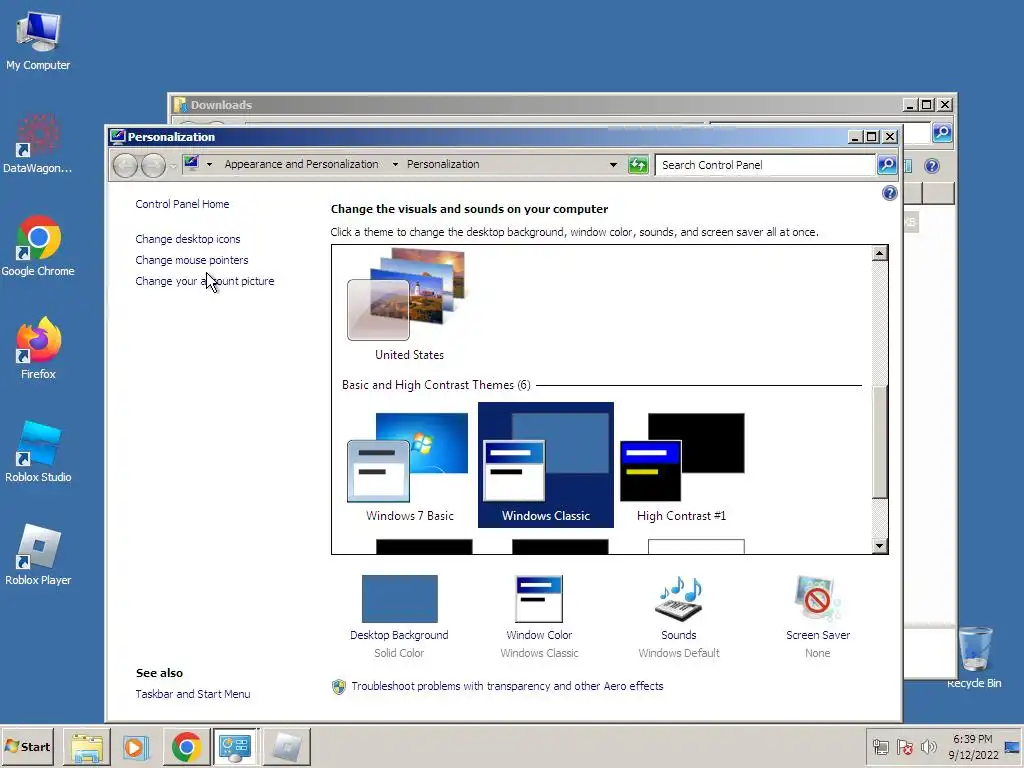Click the taskbar clock showing 6:39 PM

coord(972,746)
